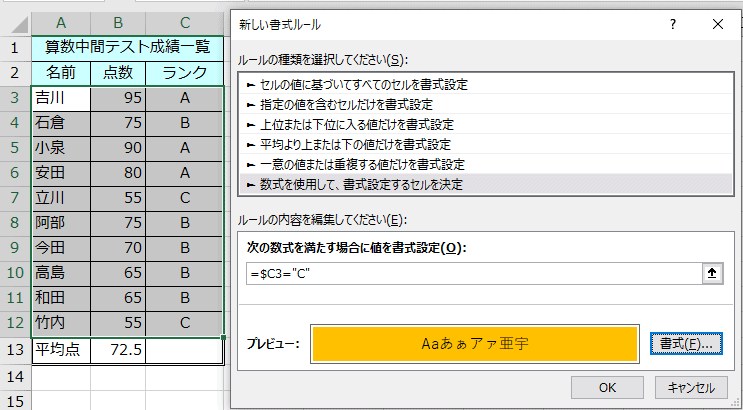Click the title cell 算数中間テスト成績一覧
This screenshot has height=410, width=743.
point(127,47)
